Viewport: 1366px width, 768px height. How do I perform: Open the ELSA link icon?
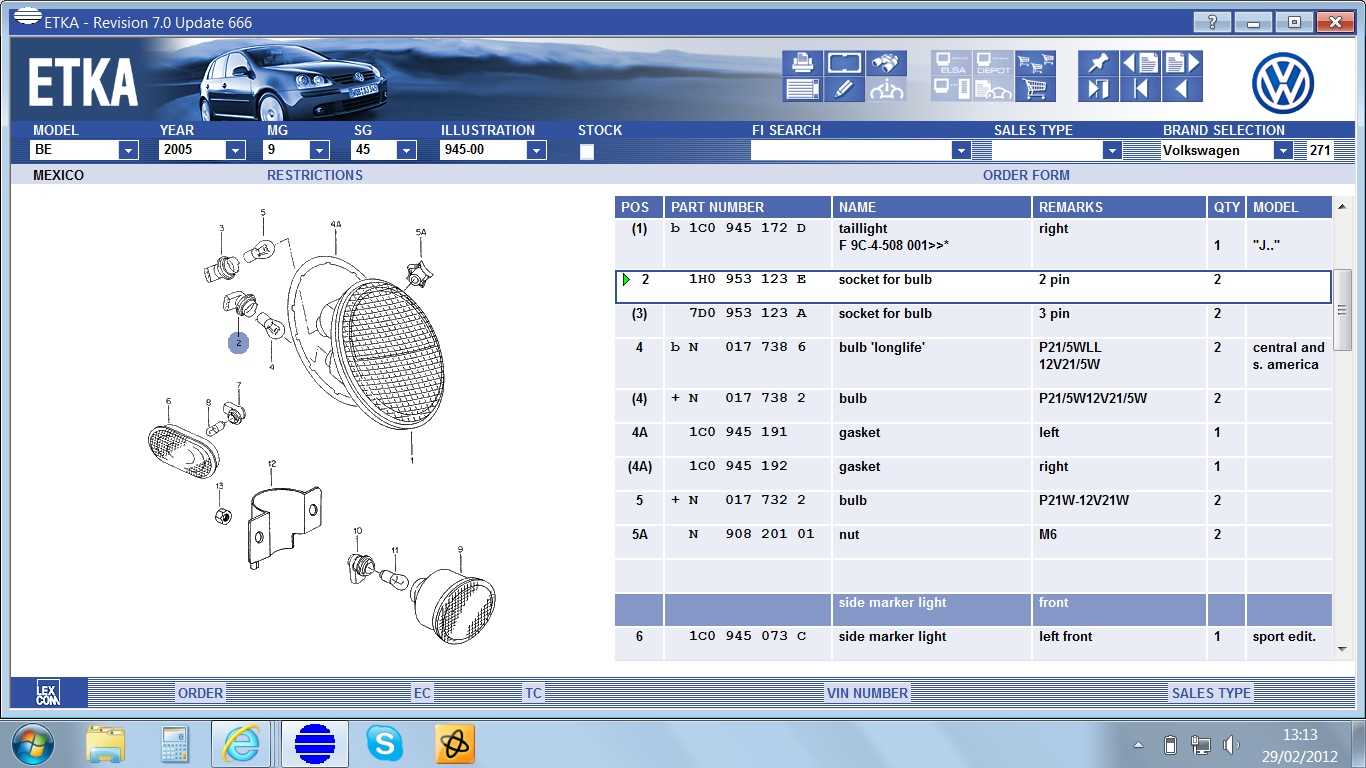[951, 63]
